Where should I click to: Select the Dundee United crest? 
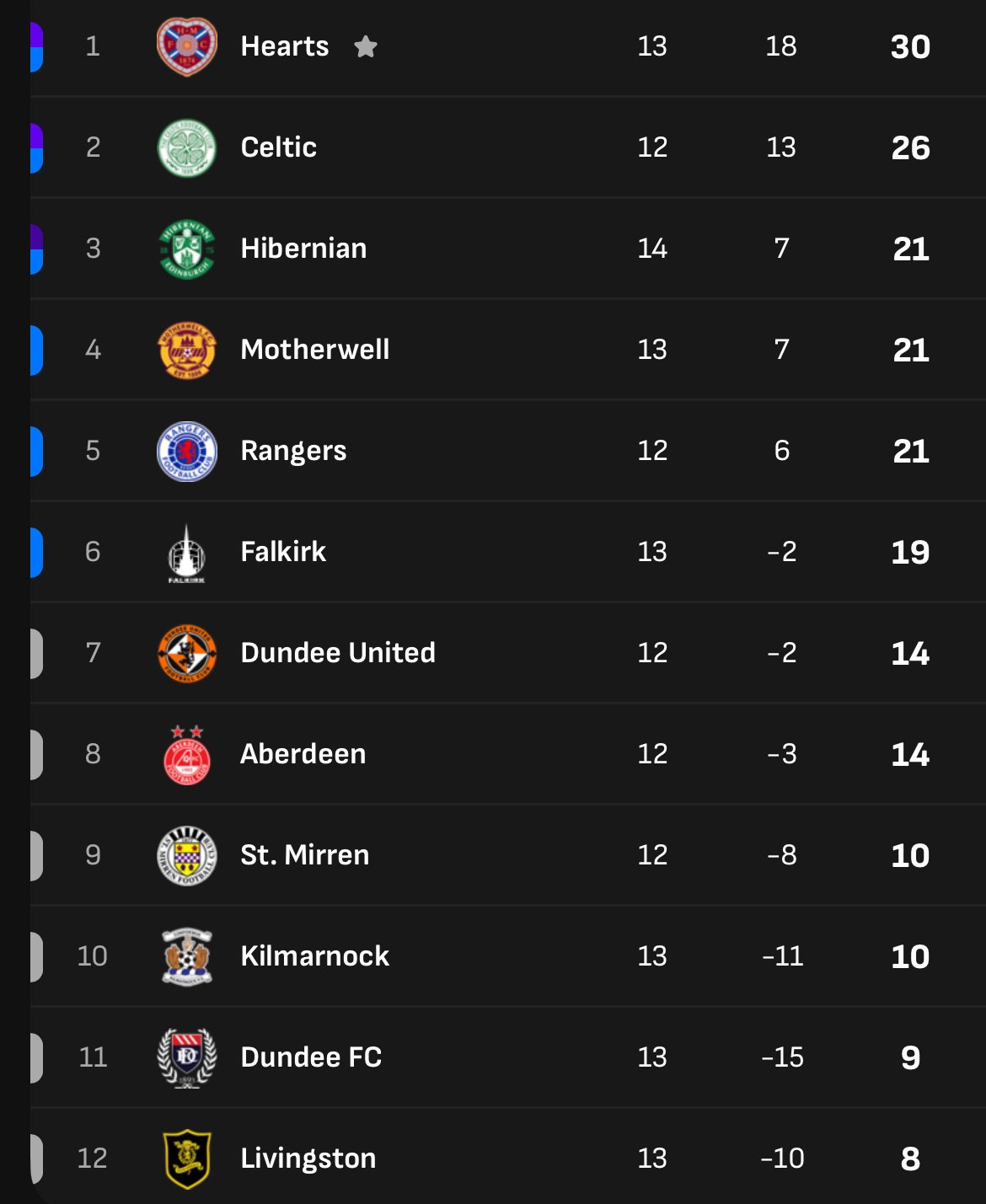pos(187,653)
